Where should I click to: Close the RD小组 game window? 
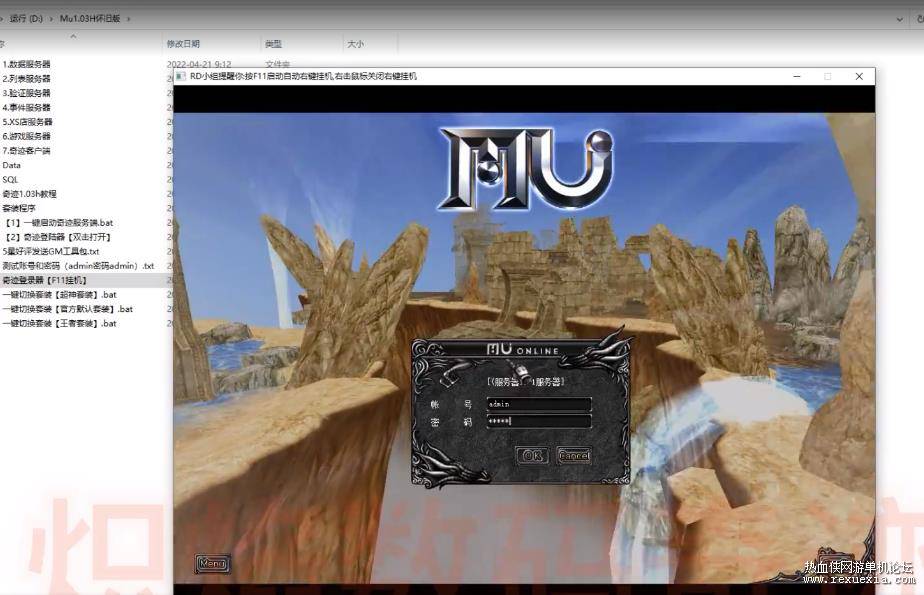click(x=859, y=76)
